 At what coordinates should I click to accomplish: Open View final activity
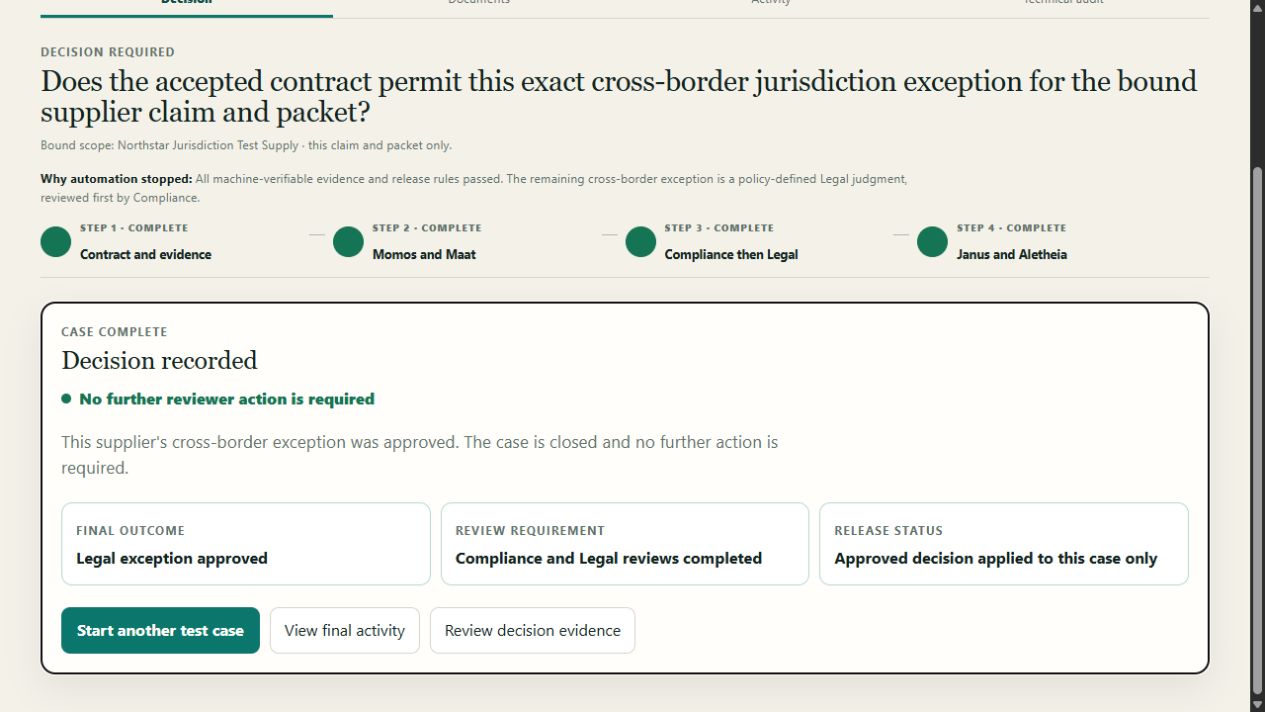coord(345,630)
